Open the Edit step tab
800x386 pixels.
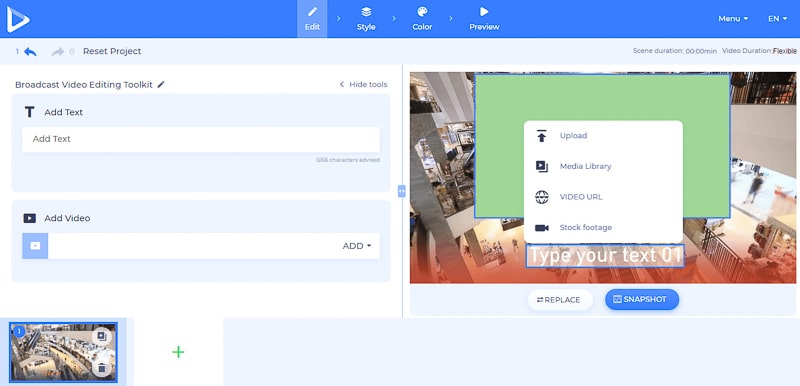(x=312, y=19)
